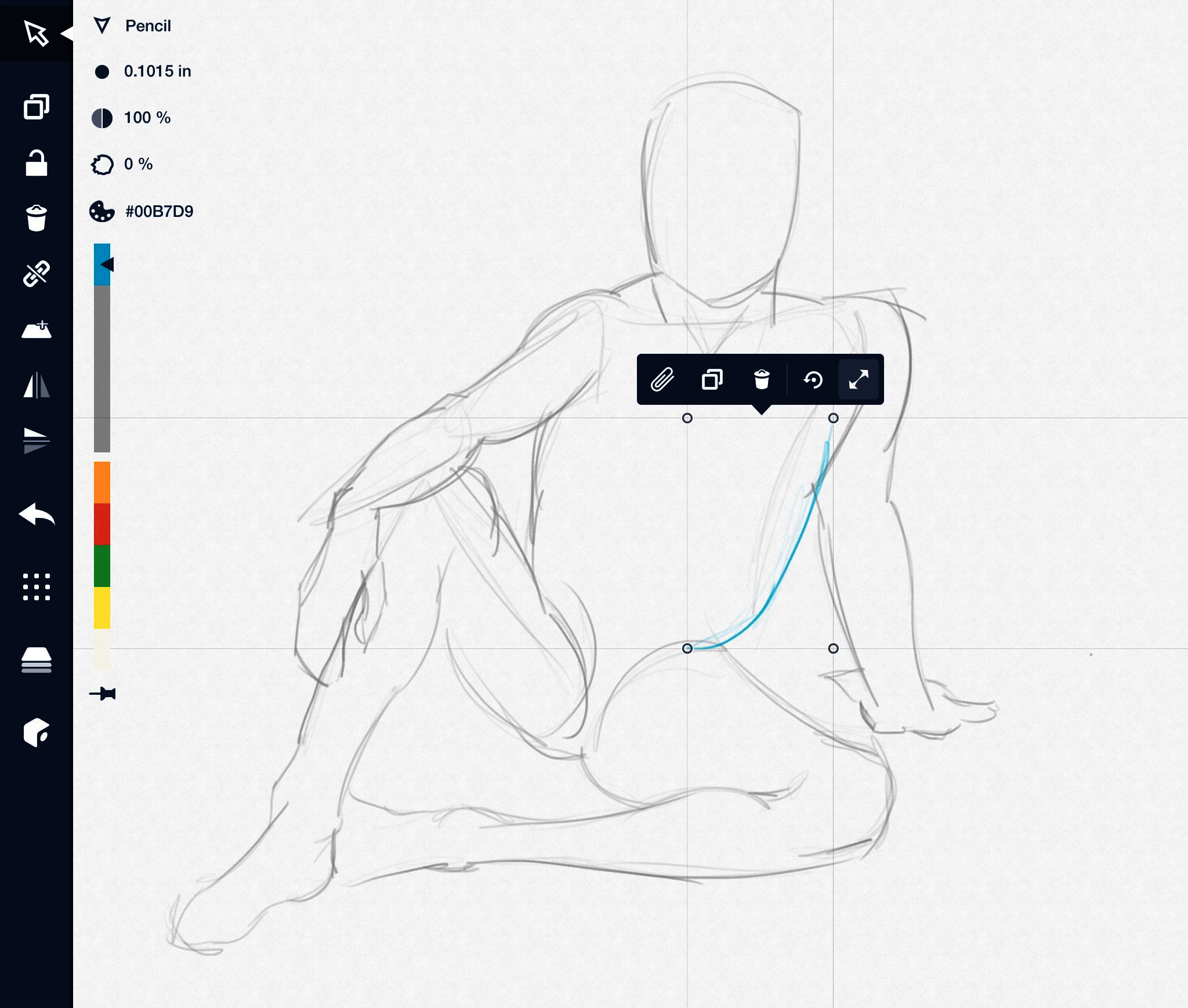This screenshot has width=1188, height=1008.
Task: Open the layers stack icon
Action: 36,660
